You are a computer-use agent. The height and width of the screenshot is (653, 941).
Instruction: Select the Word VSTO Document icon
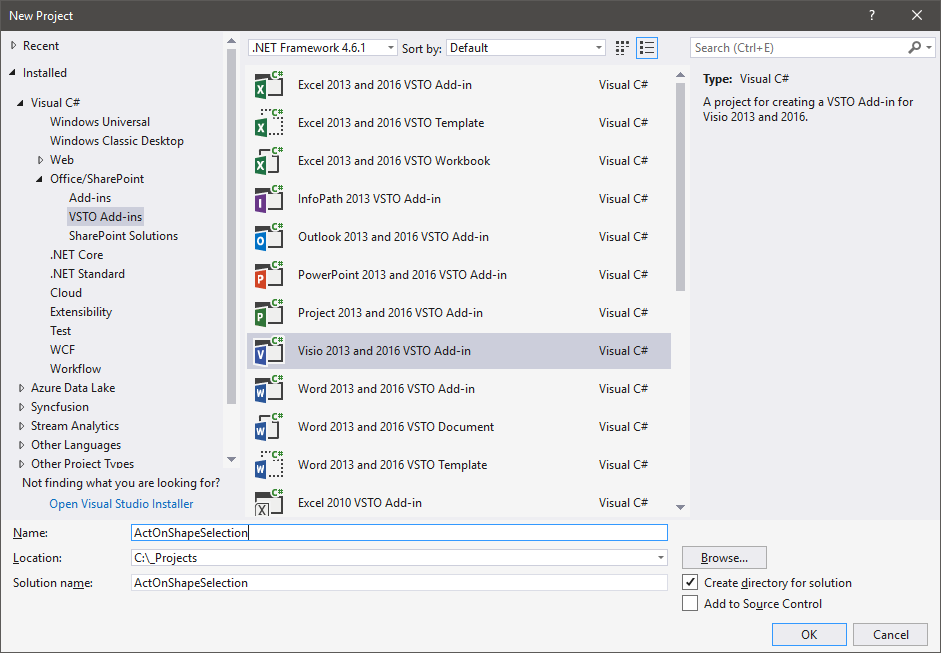tap(268, 427)
